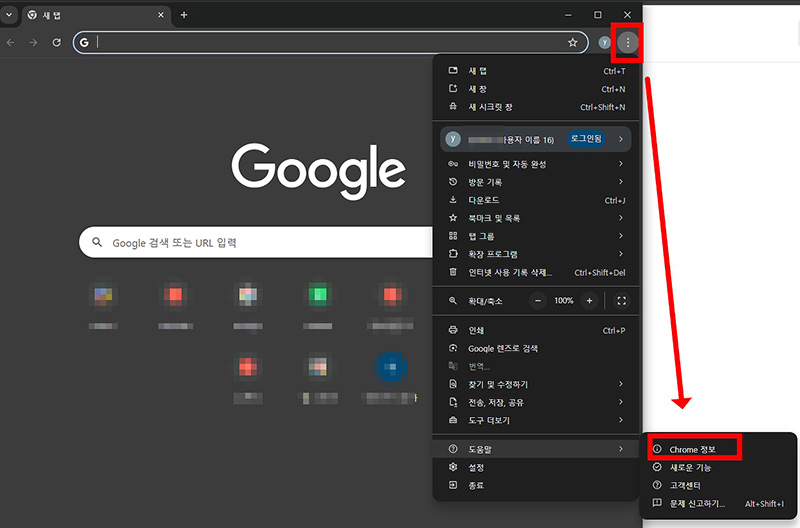Open 방문 기록 submenu
Viewport: 800px width, 528px height.
click(536, 182)
